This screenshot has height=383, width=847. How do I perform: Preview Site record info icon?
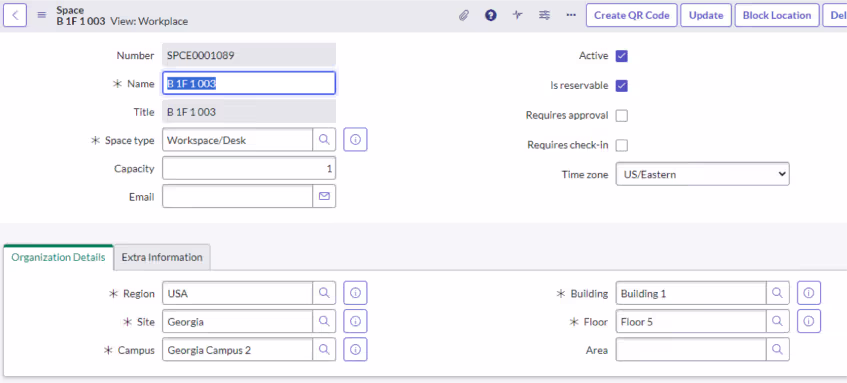pos(355,321)
